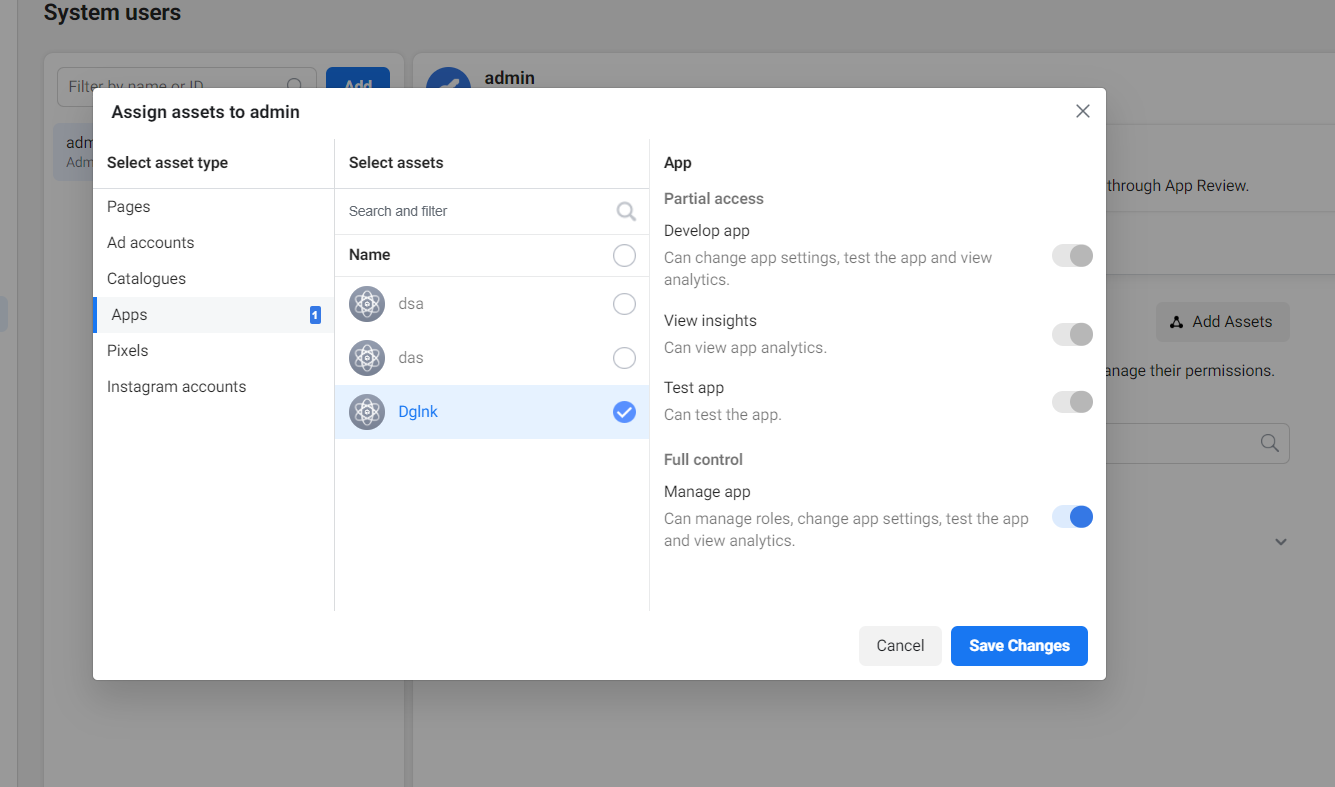1335x787 pixels.
Task: Uncheck the Dglnk app checkbox
Action: coord(624,412)
